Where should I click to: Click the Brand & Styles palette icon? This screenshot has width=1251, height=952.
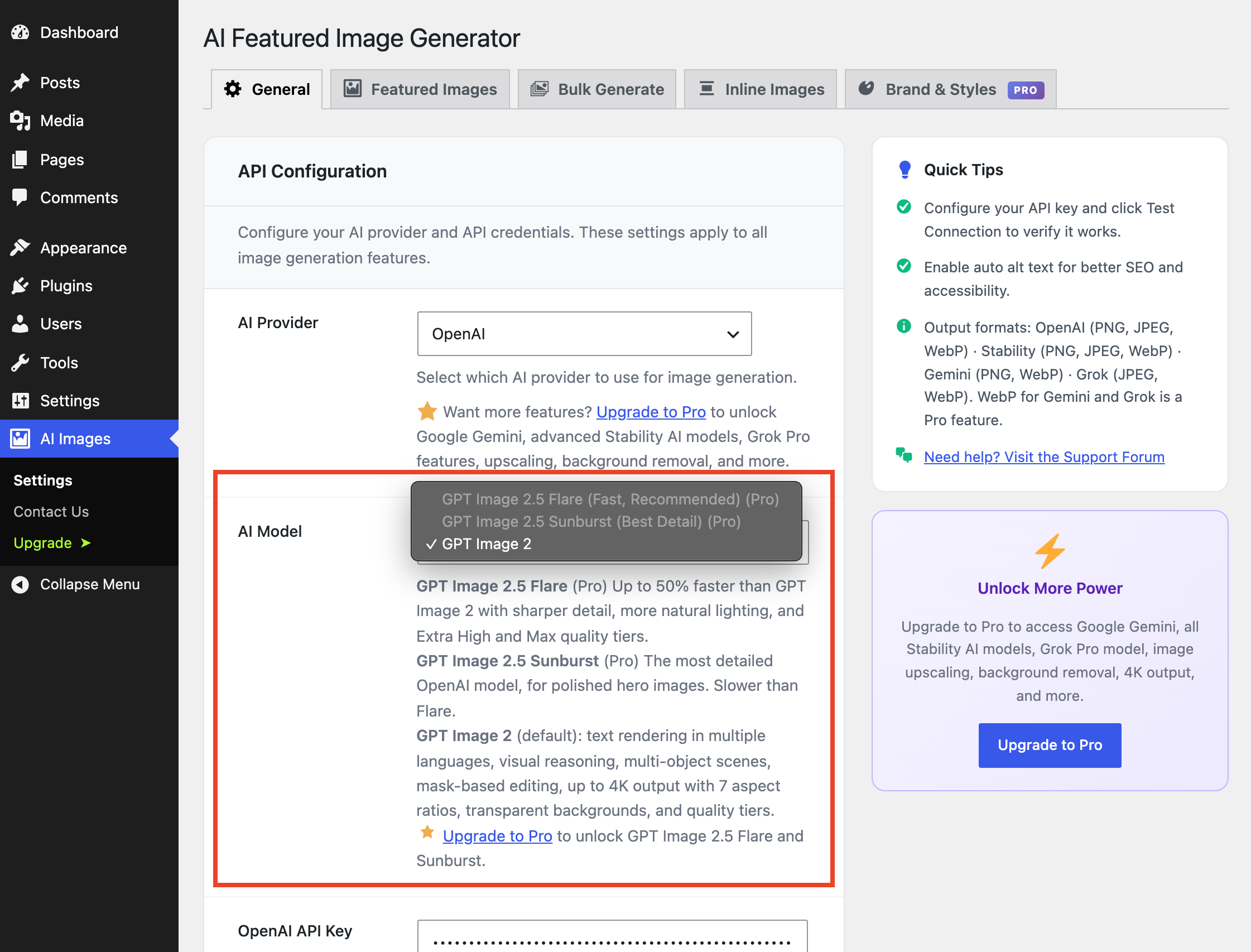coord(867,88)
